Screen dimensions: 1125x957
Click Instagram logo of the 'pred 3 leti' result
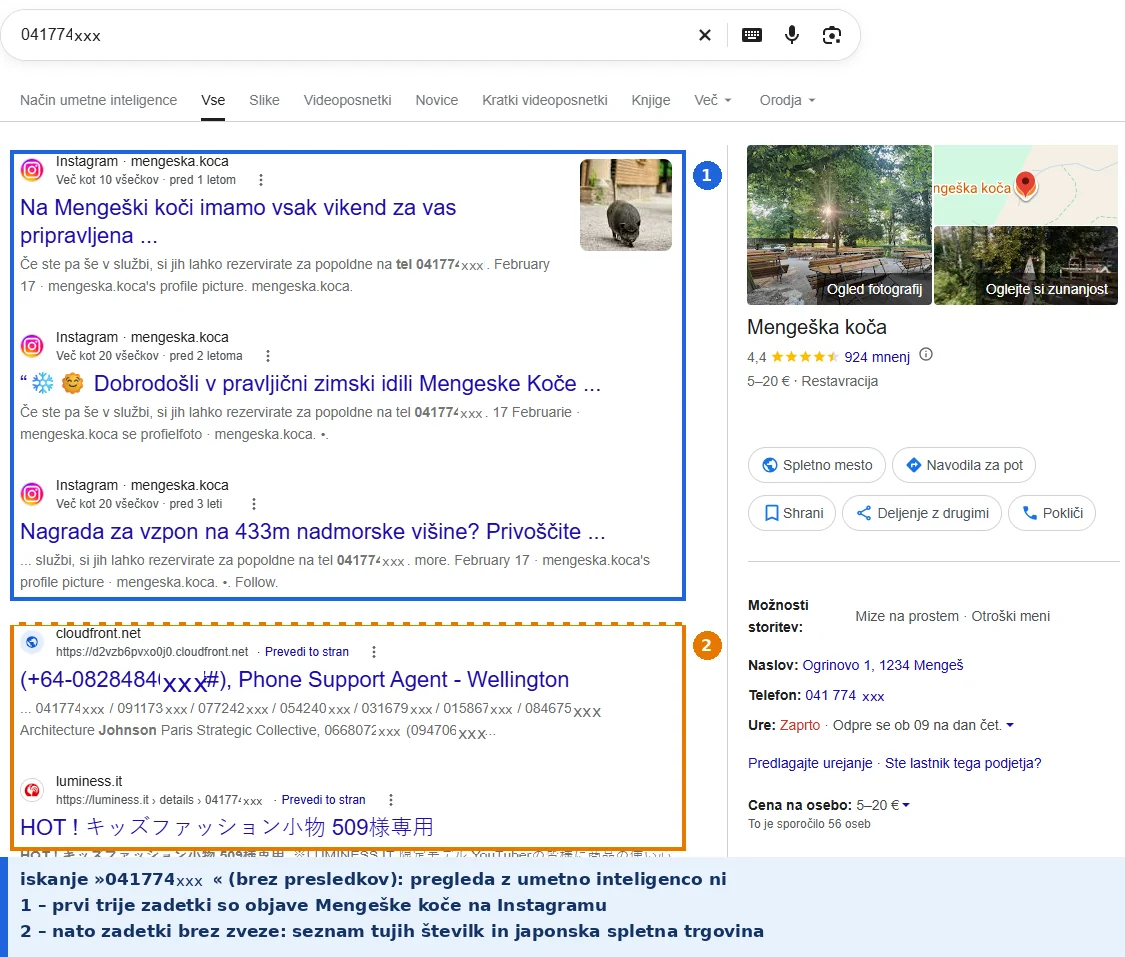pos(32,494)
